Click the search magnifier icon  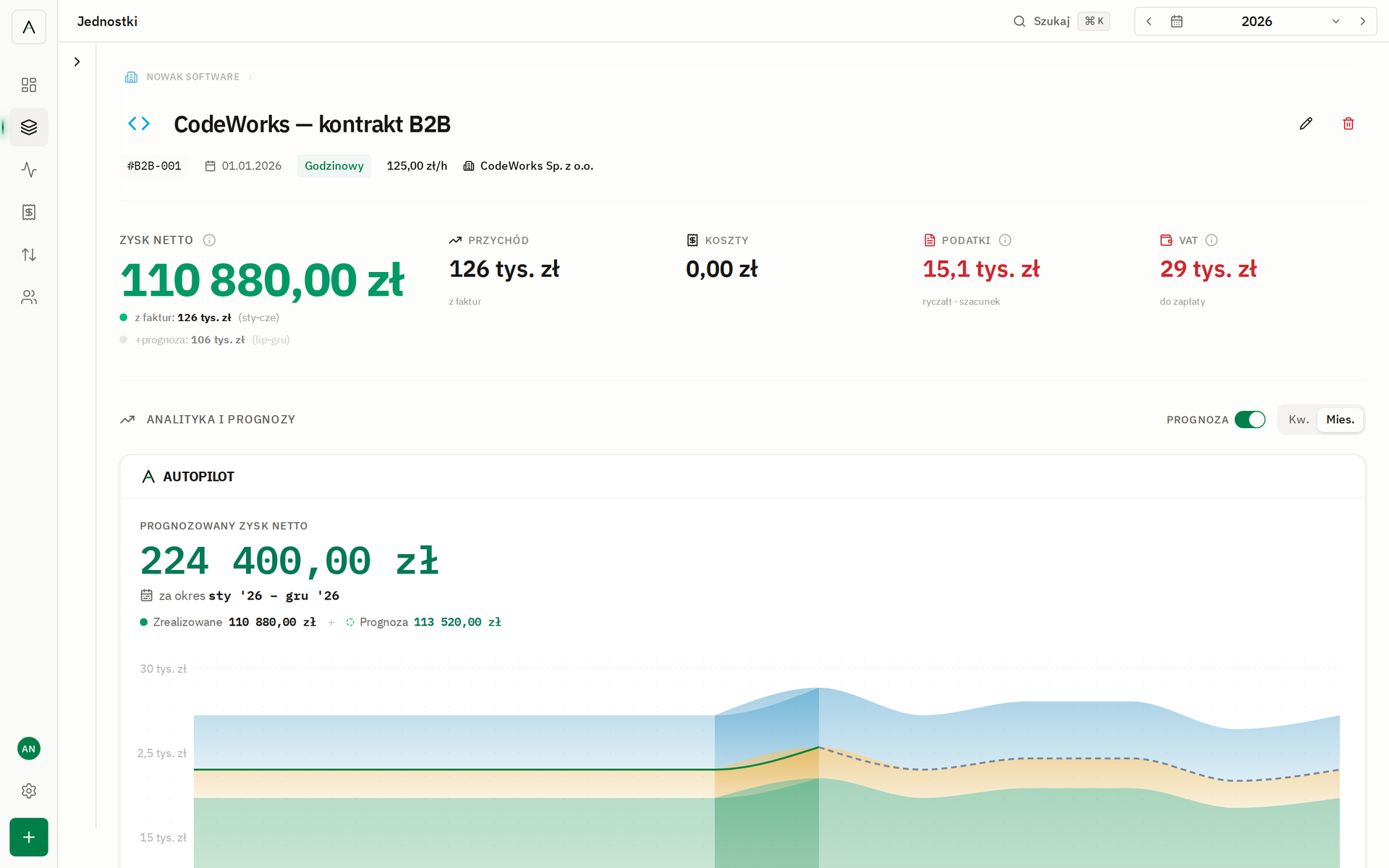(1019, 21)
